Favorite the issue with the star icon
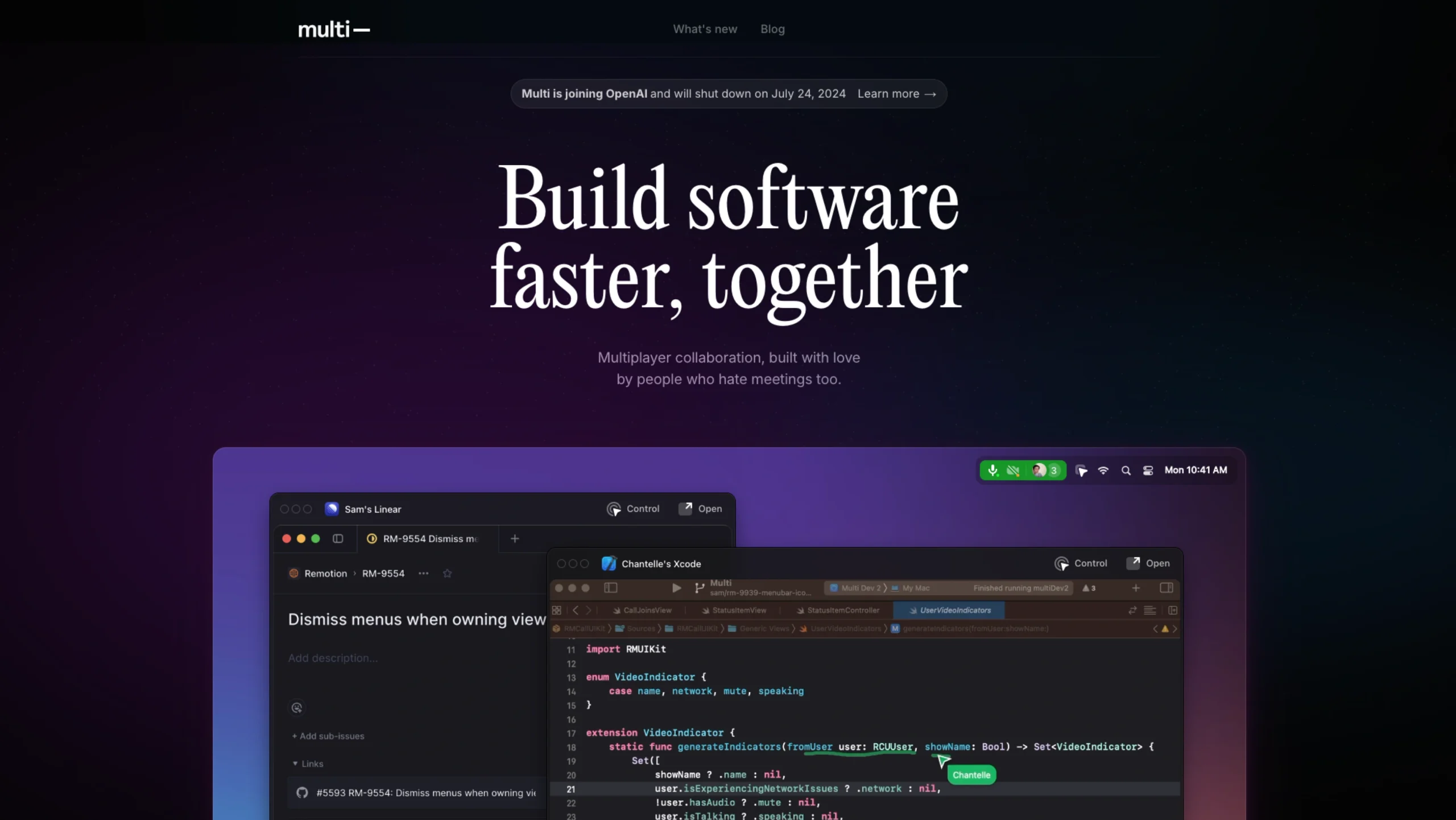The height and width of the screenshot is (820, 1456). [448, 574]
